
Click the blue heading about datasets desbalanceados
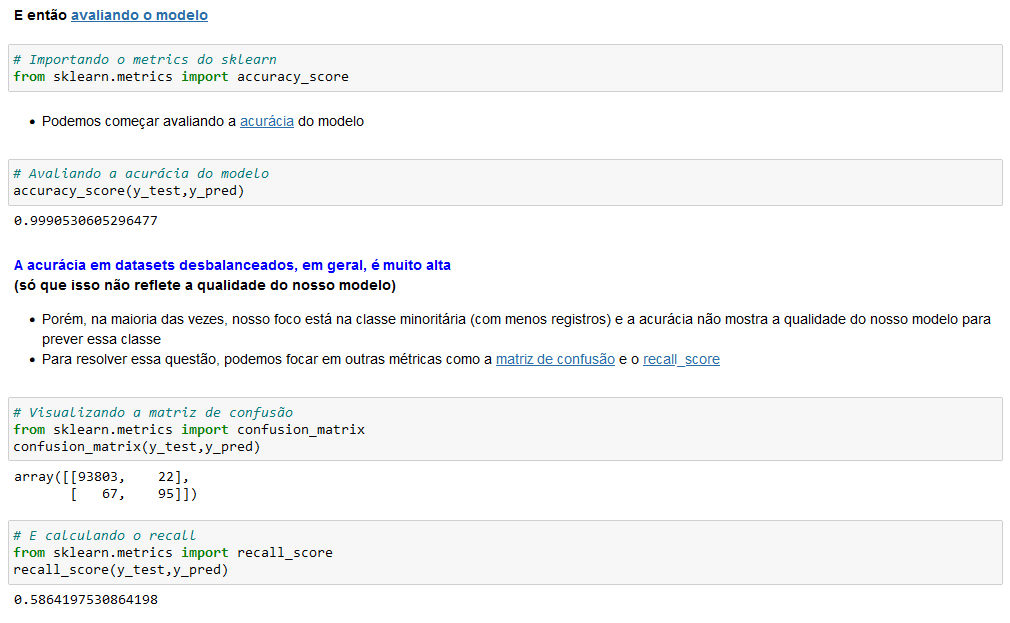click(x=232, y=265)
